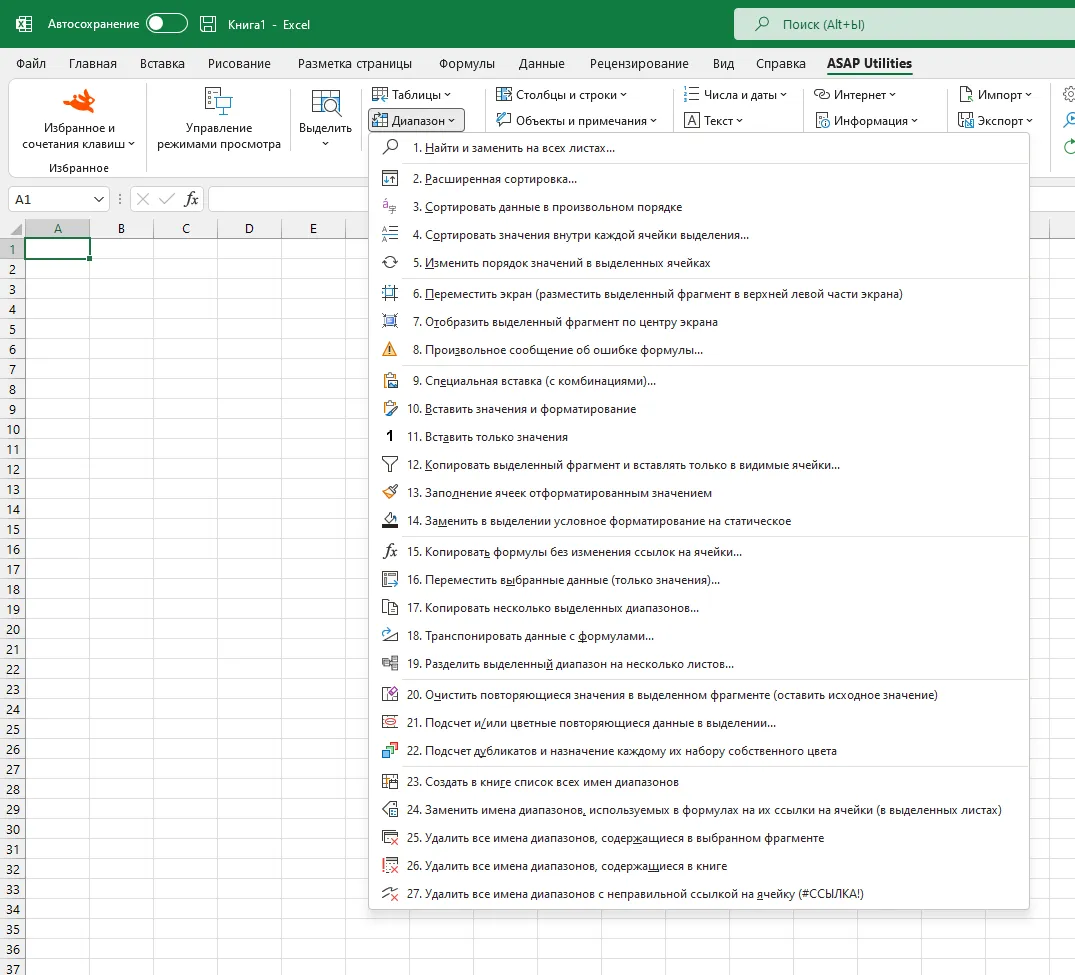Open the Столбцы и строки dropdown
1075x975 pixels.
(561, 95)
